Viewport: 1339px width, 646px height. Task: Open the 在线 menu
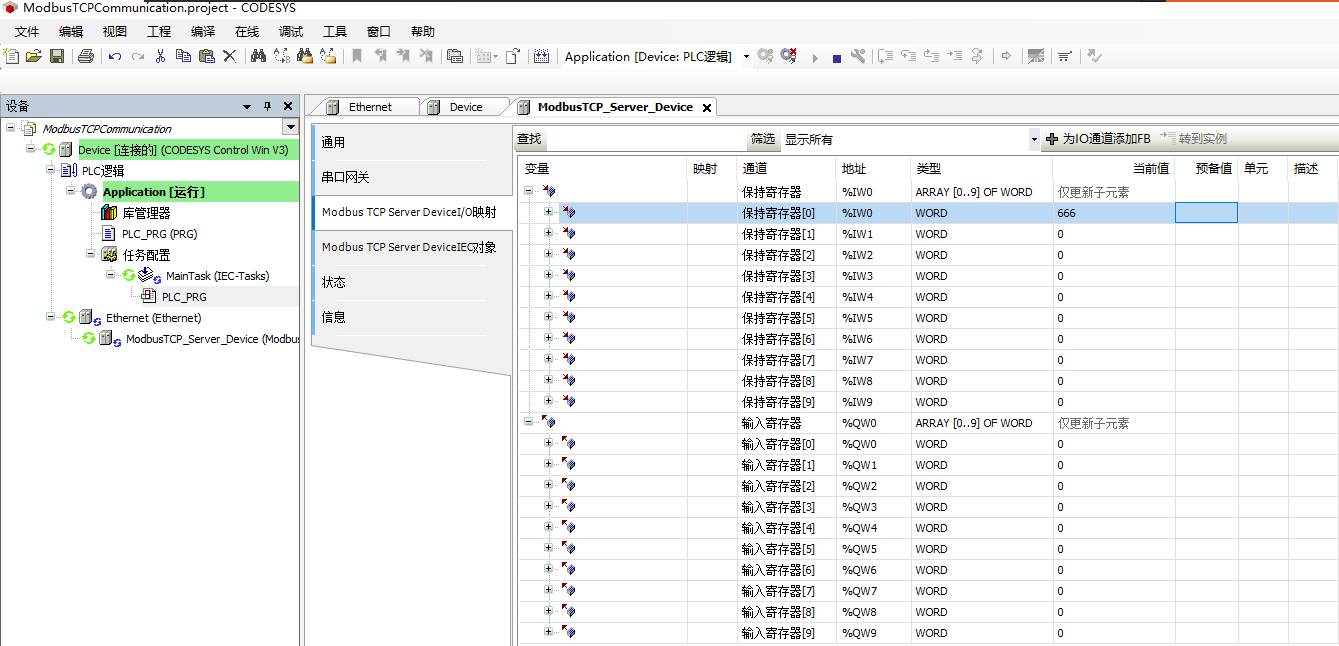point(247,32)
